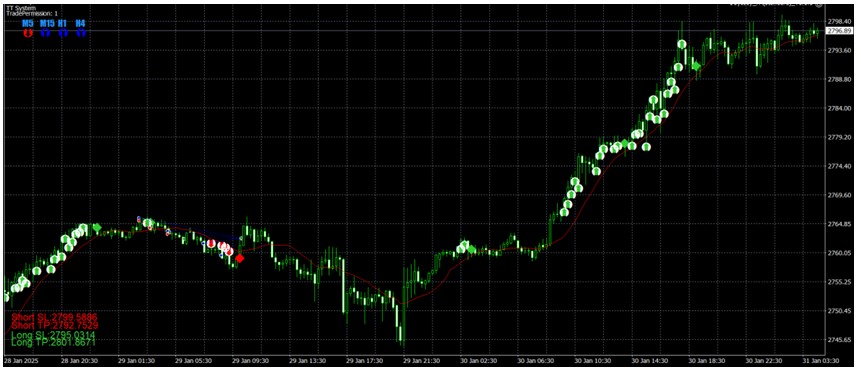Viewport: 861px width, 374px height.
Task: Select the red diamond sell-exit marker
Action: 239,258
